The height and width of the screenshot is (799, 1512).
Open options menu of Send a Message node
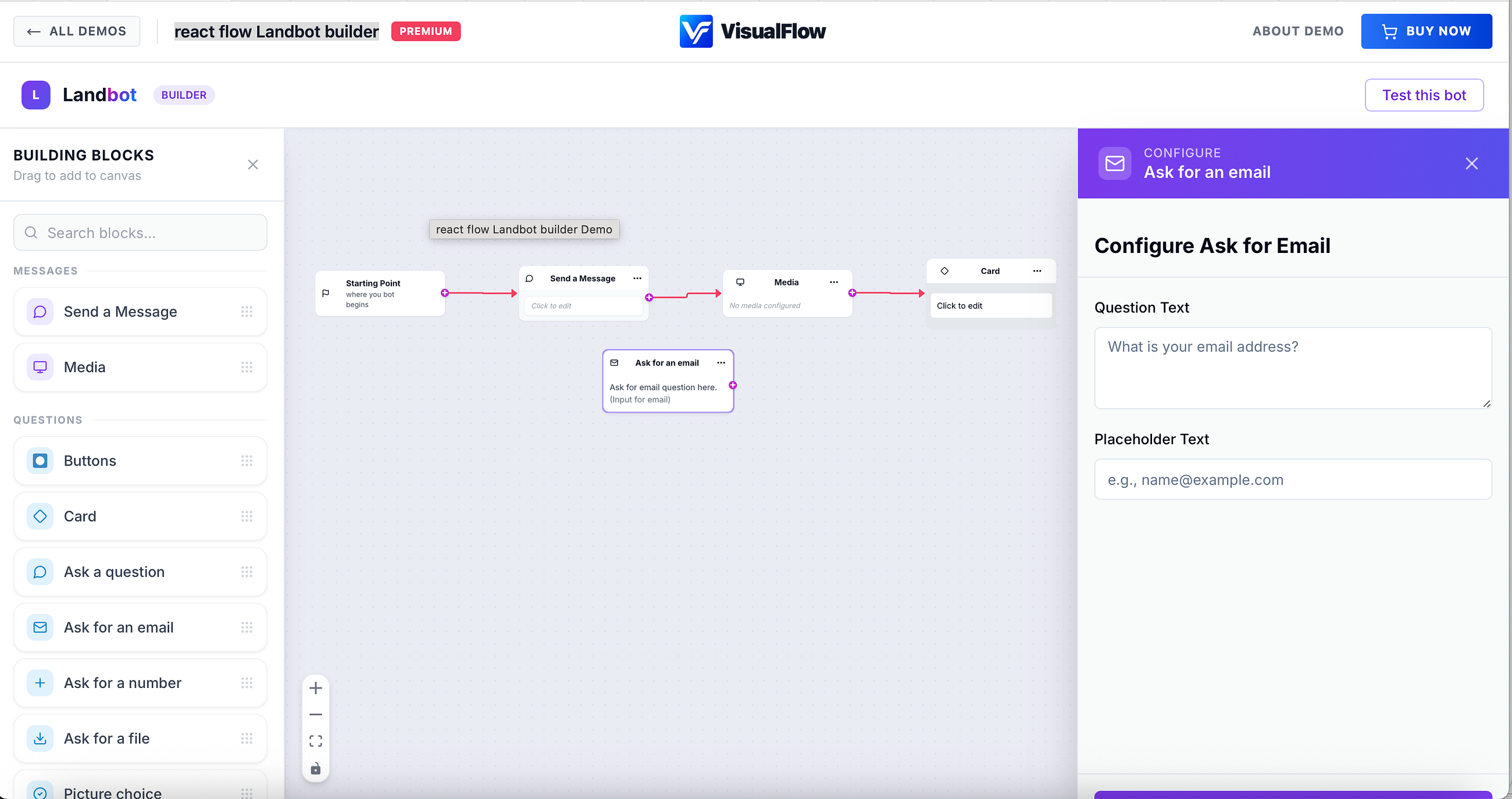point(637,279)
